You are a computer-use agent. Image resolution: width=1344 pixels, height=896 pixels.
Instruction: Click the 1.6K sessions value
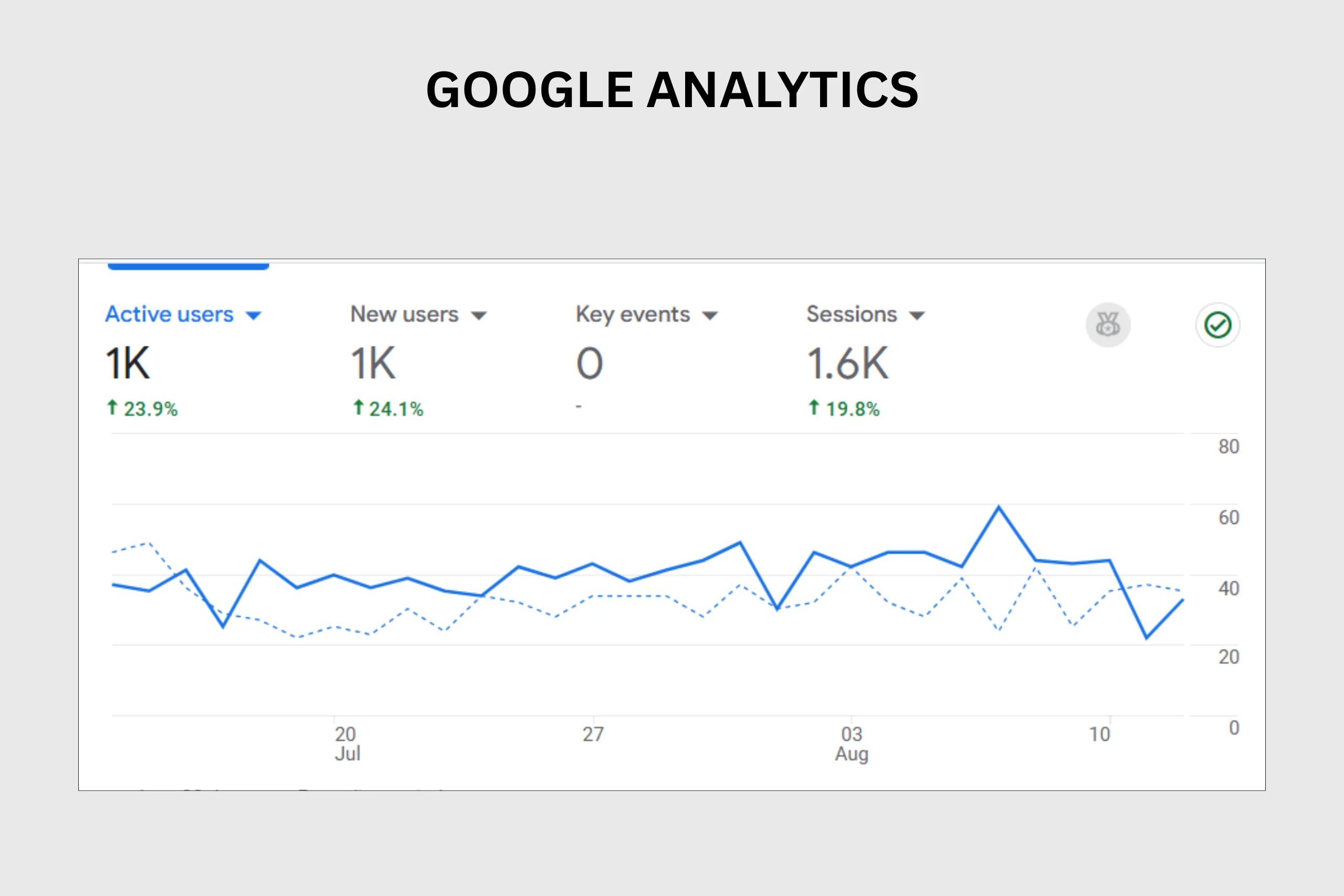coord(847,363)
